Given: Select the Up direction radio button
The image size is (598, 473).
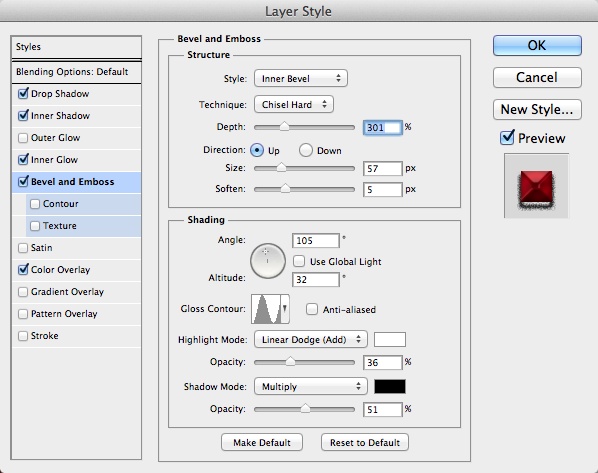Looking at the screenshot, I should 257,150.
